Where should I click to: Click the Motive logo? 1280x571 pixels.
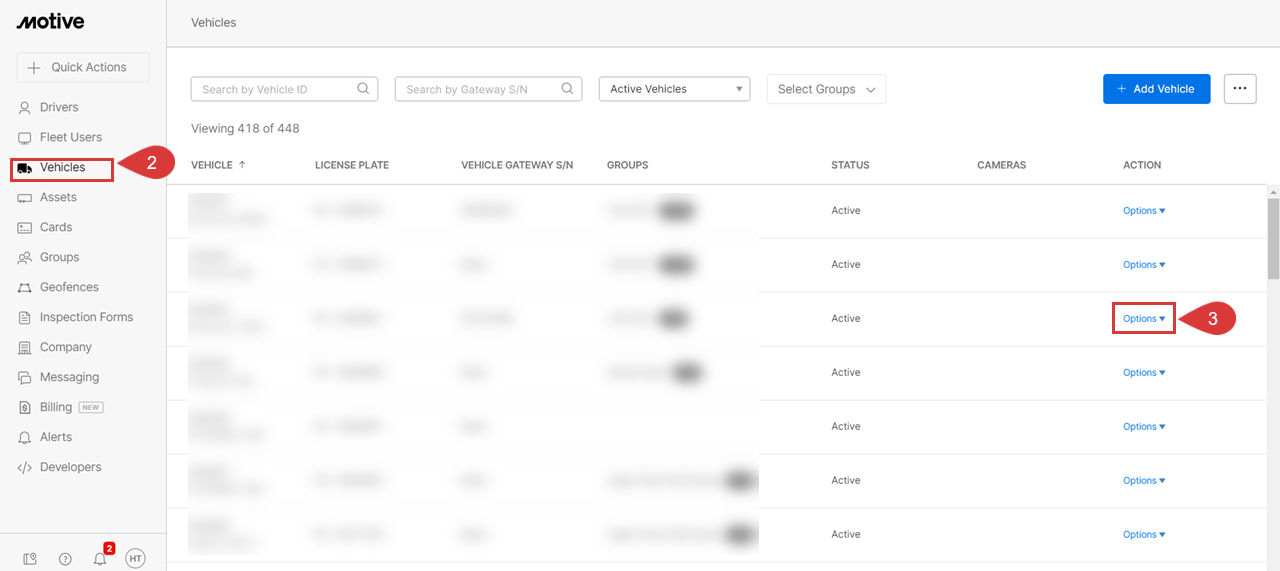point(50,22)
